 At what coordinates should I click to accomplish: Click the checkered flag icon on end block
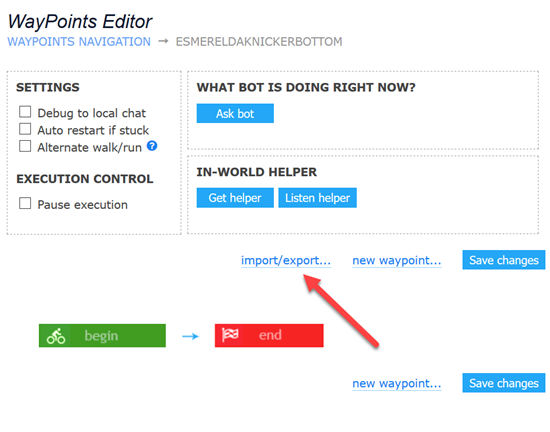[230, 335]
